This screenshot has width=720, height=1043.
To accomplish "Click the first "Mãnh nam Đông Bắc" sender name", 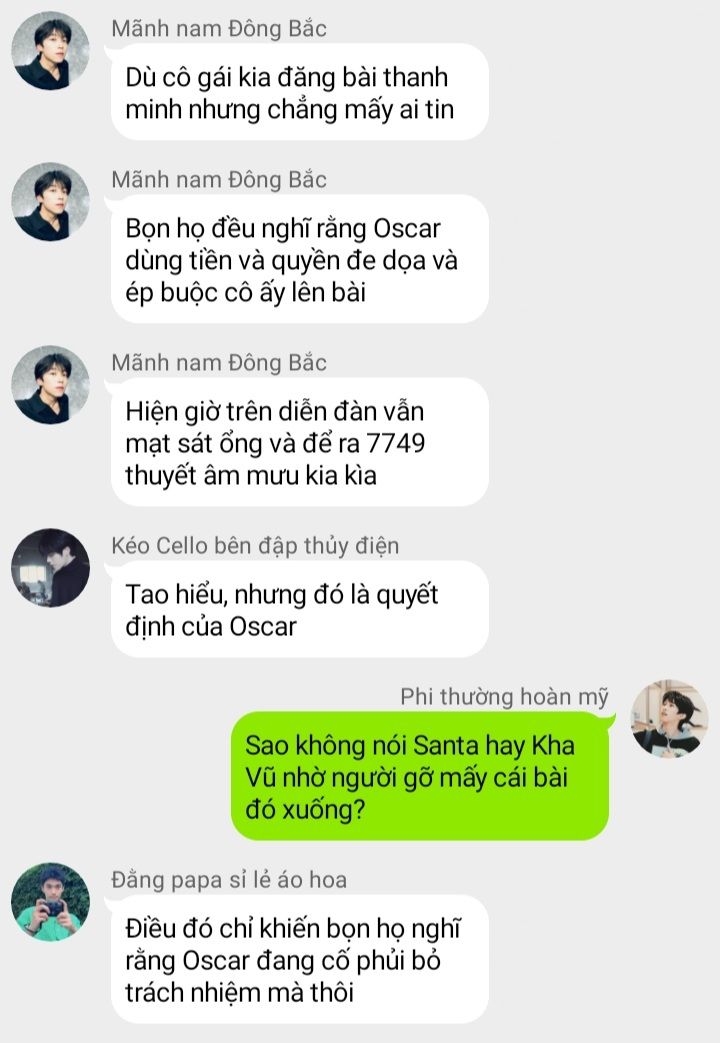I will tap(219, 29).
